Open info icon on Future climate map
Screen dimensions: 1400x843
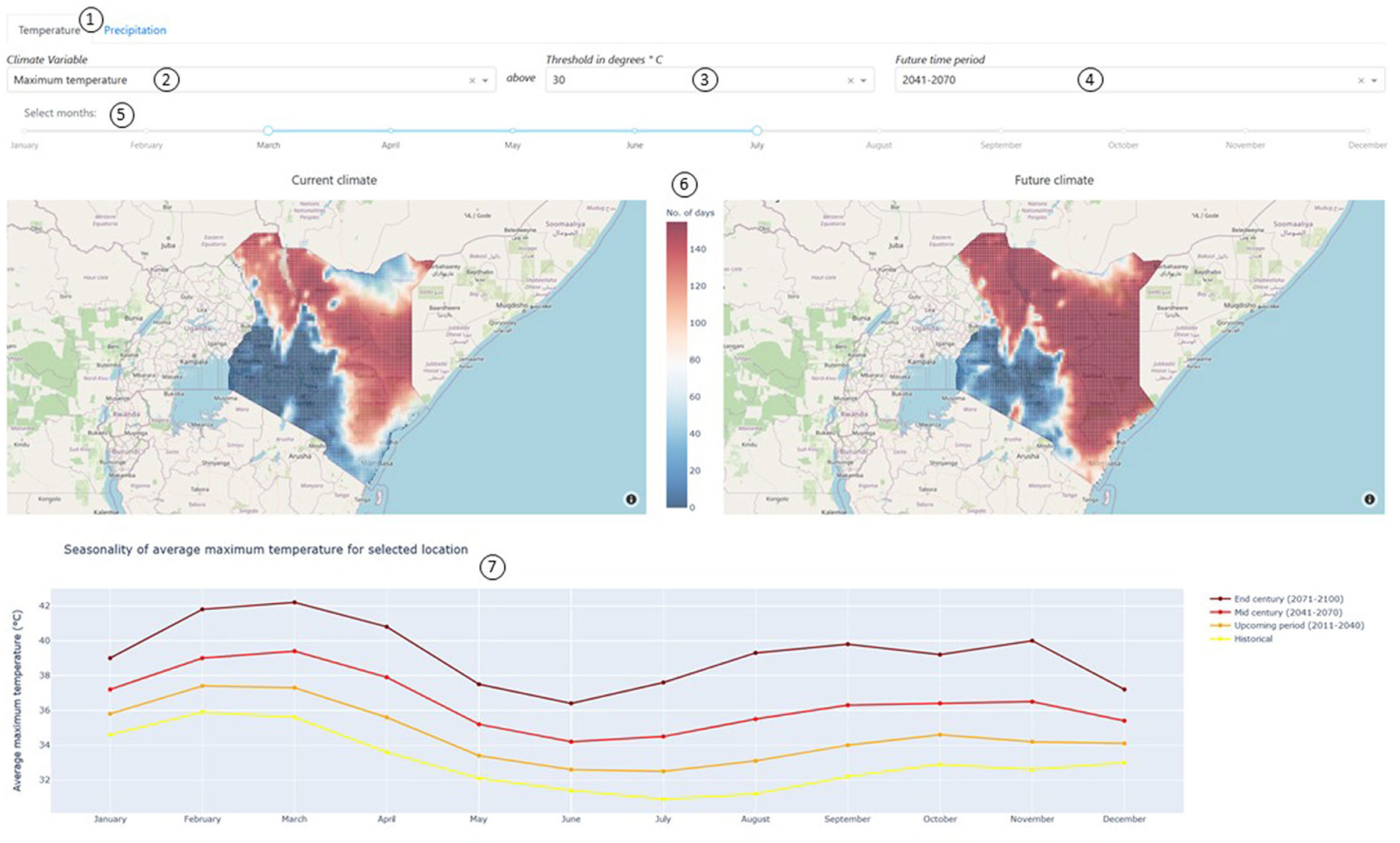pos(1369,499)
